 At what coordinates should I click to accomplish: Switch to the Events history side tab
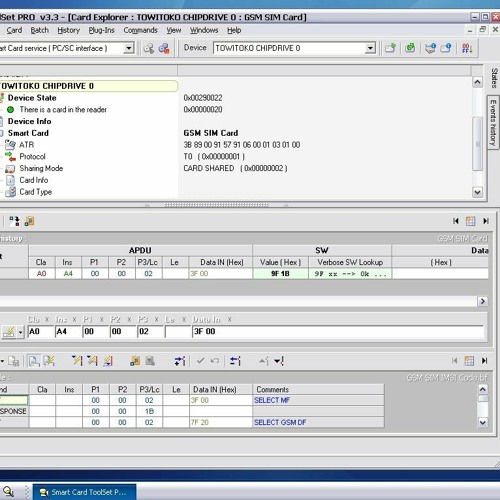point(494,123)
